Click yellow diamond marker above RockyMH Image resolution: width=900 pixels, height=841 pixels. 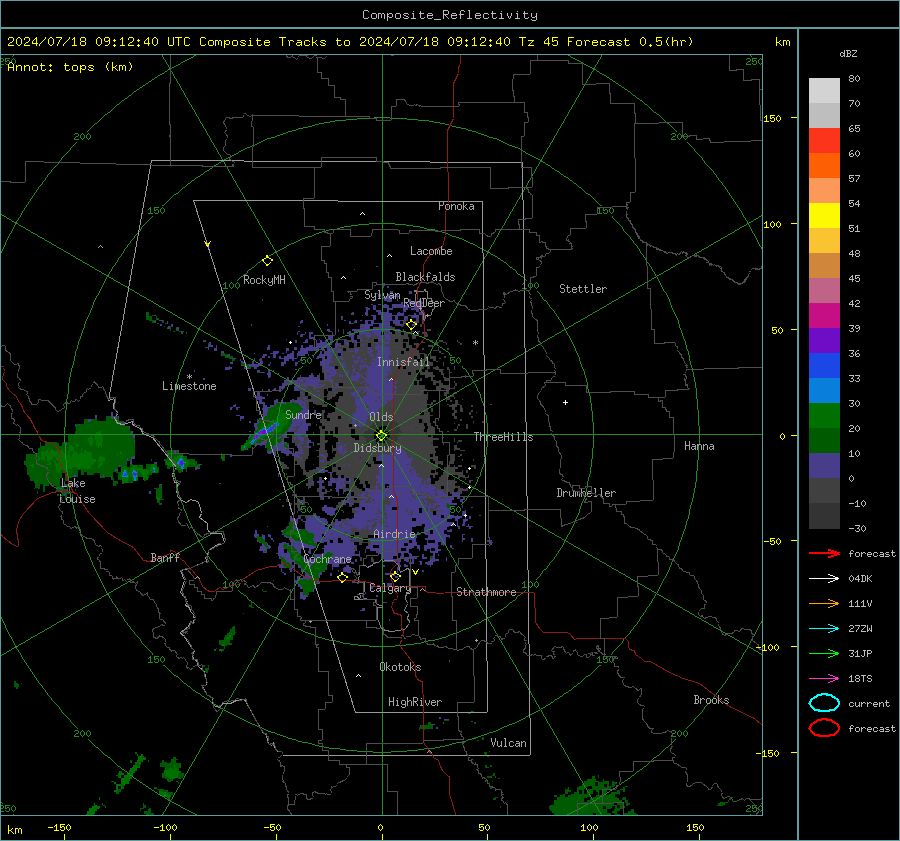tap(267, 261)
